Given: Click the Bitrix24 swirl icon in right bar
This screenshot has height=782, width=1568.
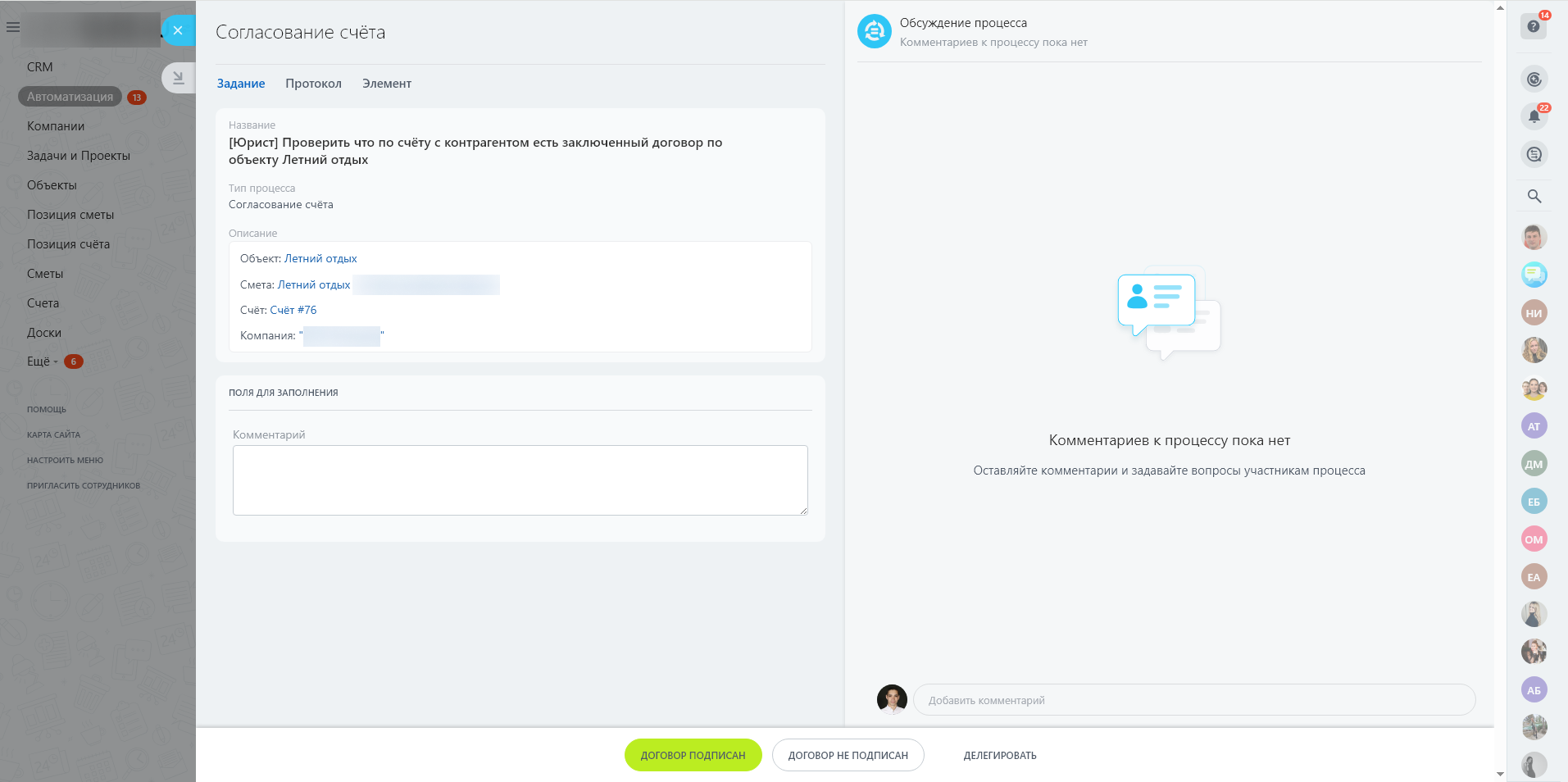Looking at the screenshot, I should pos(1534,79).
